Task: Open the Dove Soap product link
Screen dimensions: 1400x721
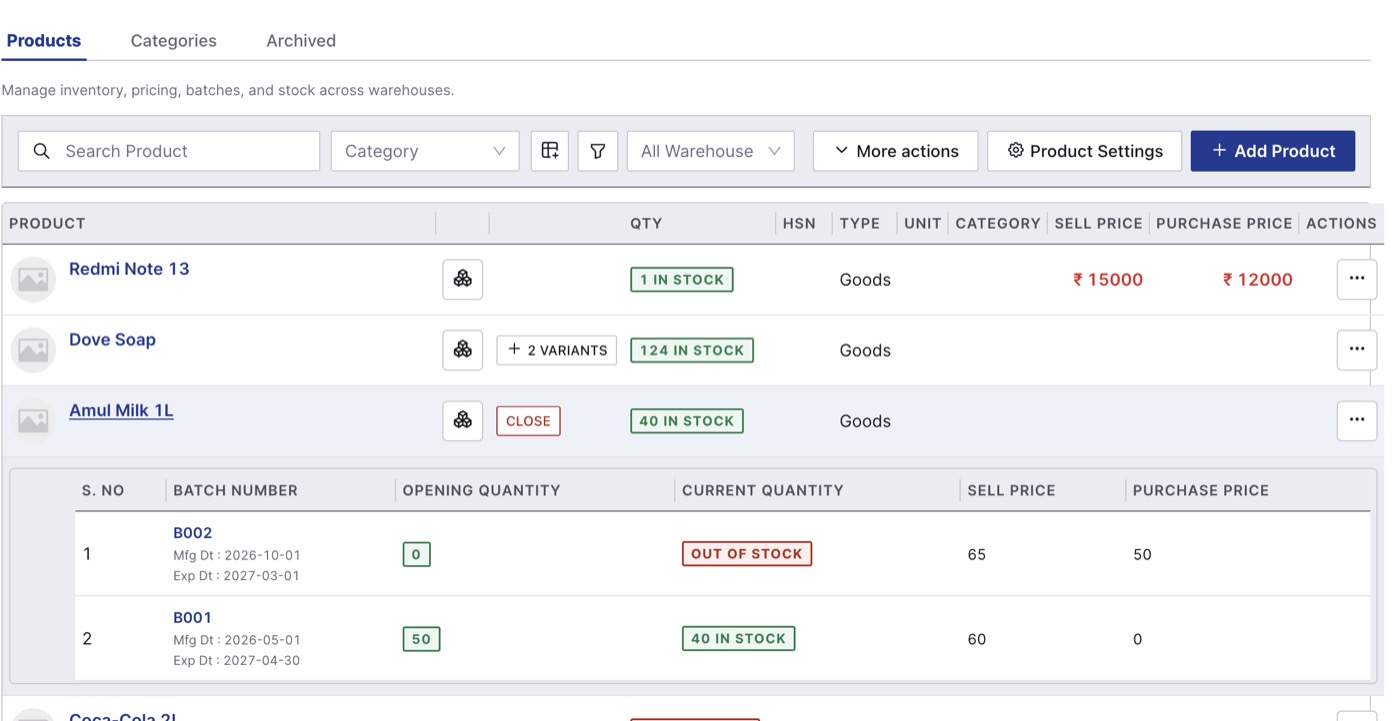Action: click(x=112, y=340)
